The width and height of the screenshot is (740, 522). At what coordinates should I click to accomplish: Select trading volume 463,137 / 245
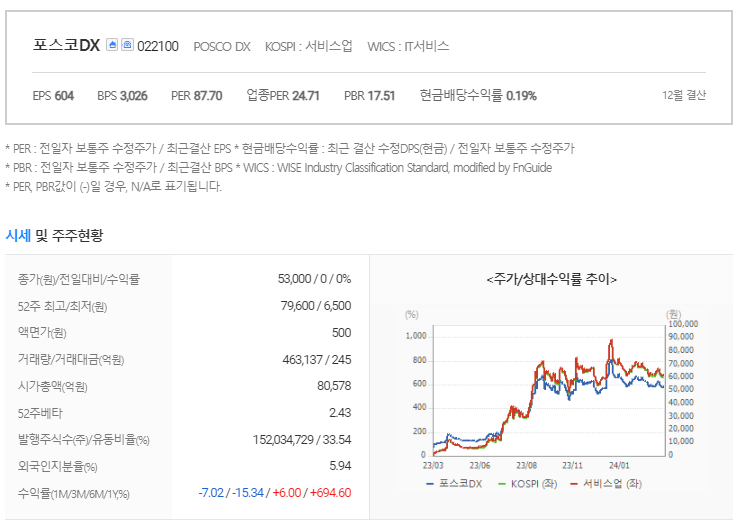tap(317, 360)
